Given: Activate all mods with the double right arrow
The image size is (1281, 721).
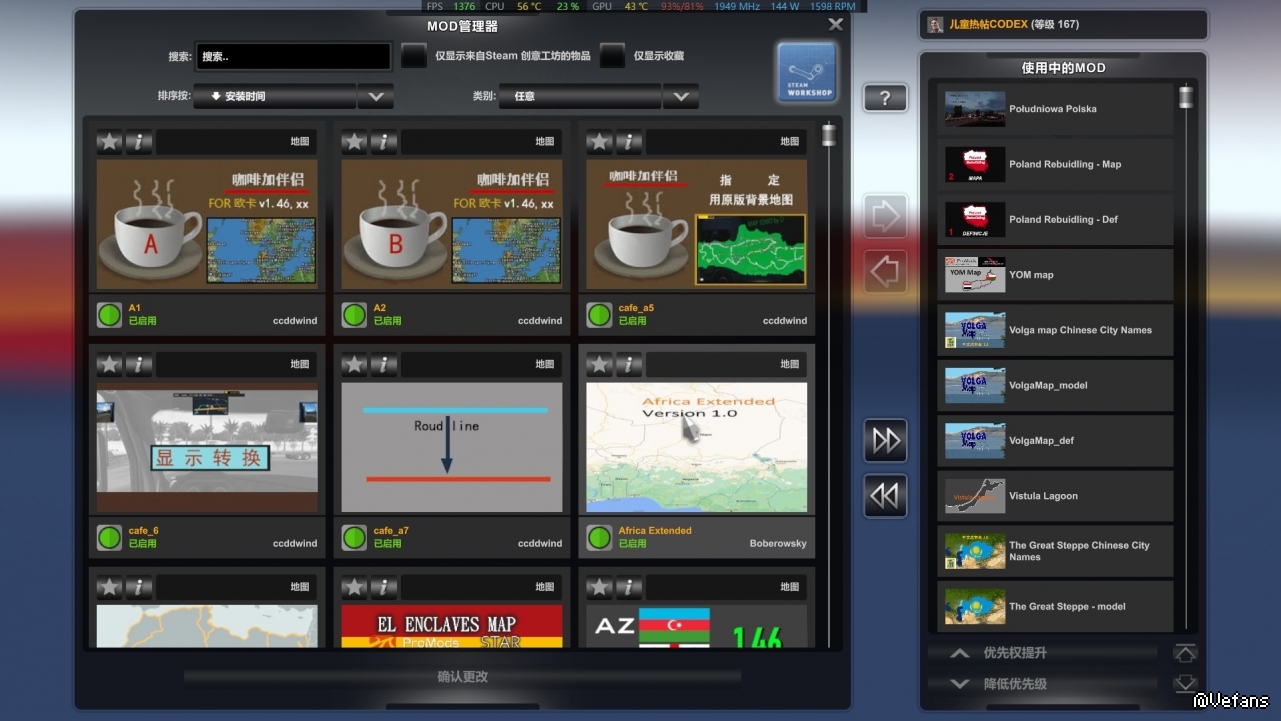Looking at the screenshot, I should point(886,440).
